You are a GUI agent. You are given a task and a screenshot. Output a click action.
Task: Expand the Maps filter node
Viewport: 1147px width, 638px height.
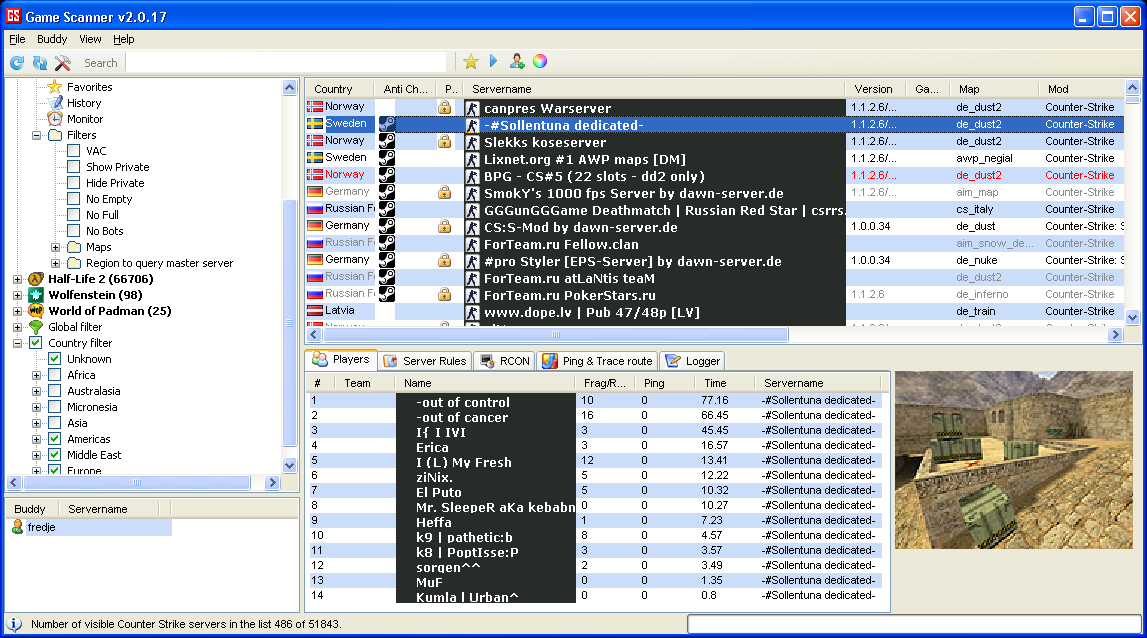tap(56, 247)
